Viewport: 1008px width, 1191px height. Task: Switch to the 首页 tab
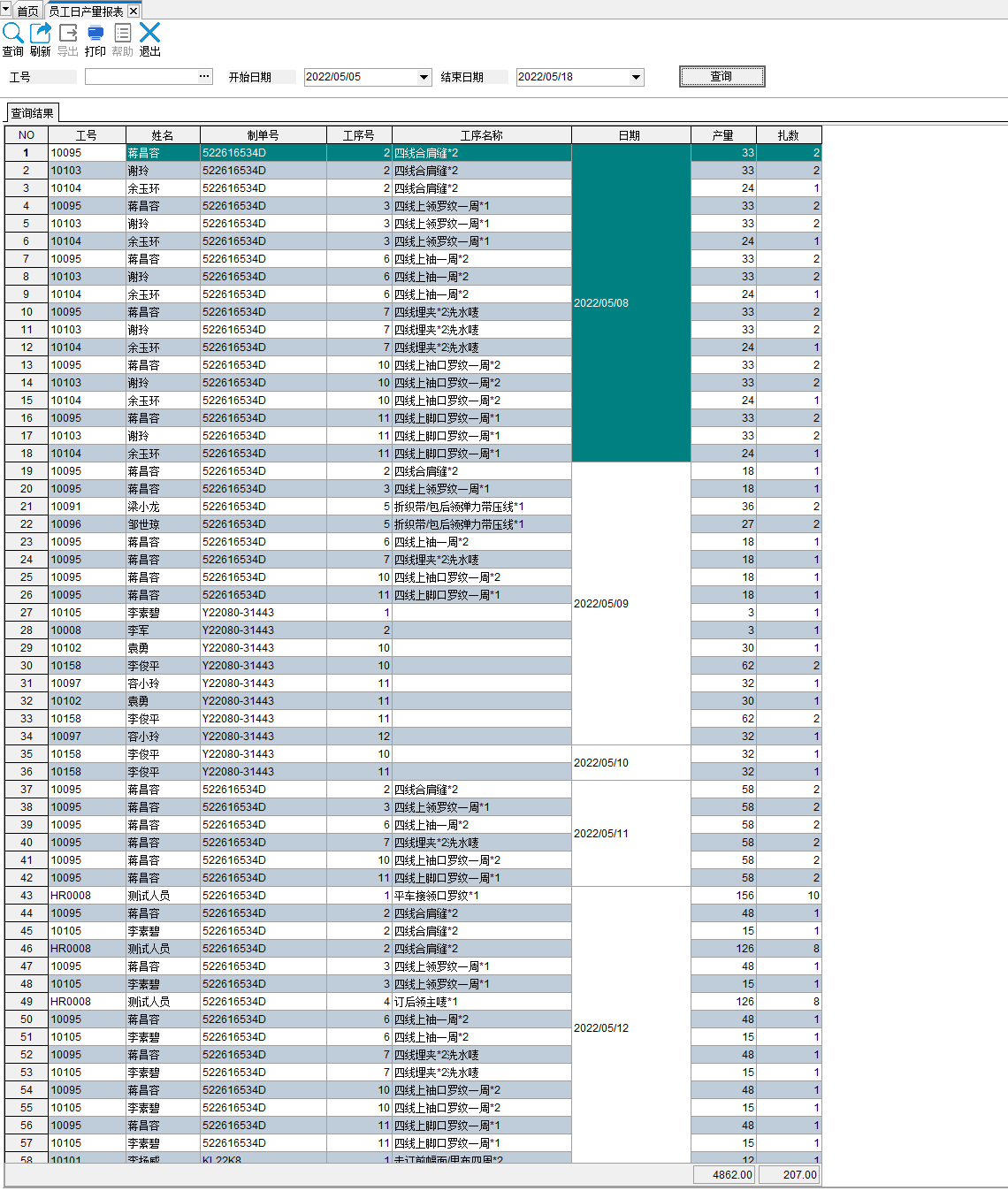click(27, 11)
